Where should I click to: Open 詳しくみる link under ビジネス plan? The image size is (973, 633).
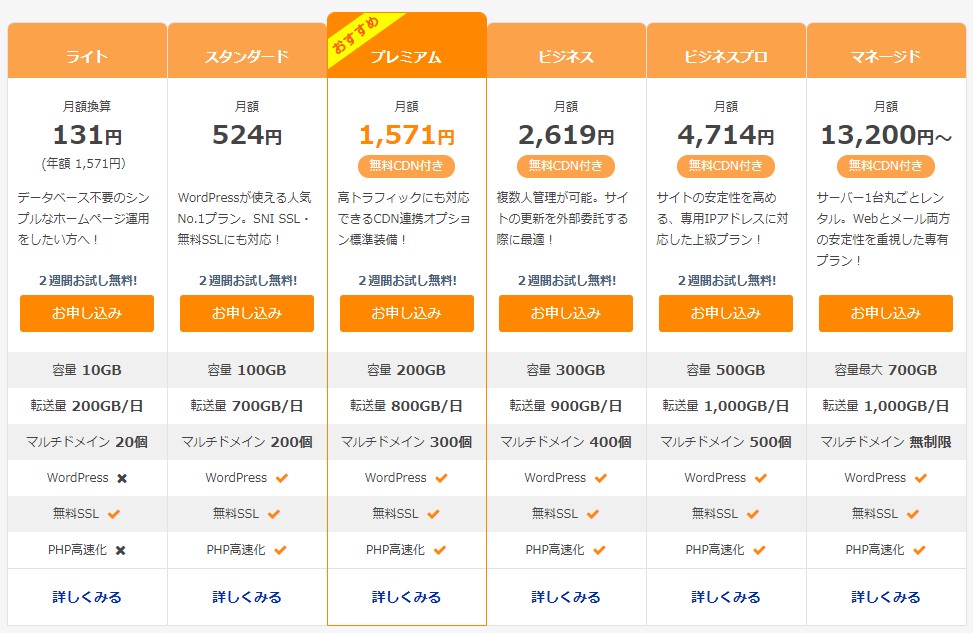click(566, 597)
